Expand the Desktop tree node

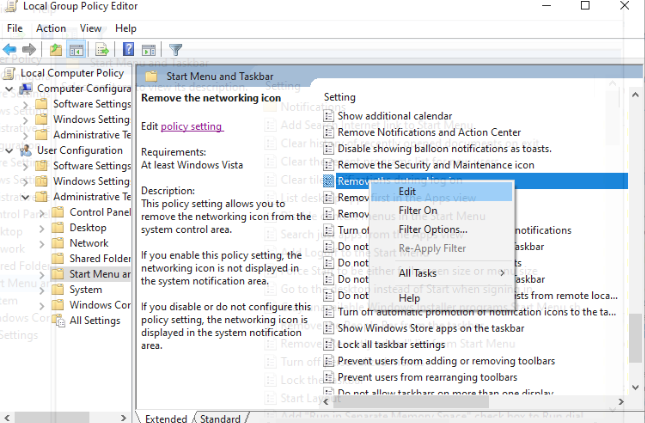tap(42, 228)
